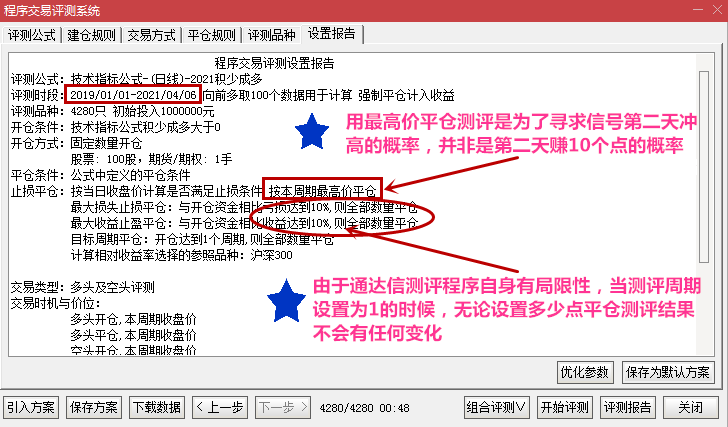Go to the 平仓规则 tab
728x427 pixels.
click(x=211, y=35)
